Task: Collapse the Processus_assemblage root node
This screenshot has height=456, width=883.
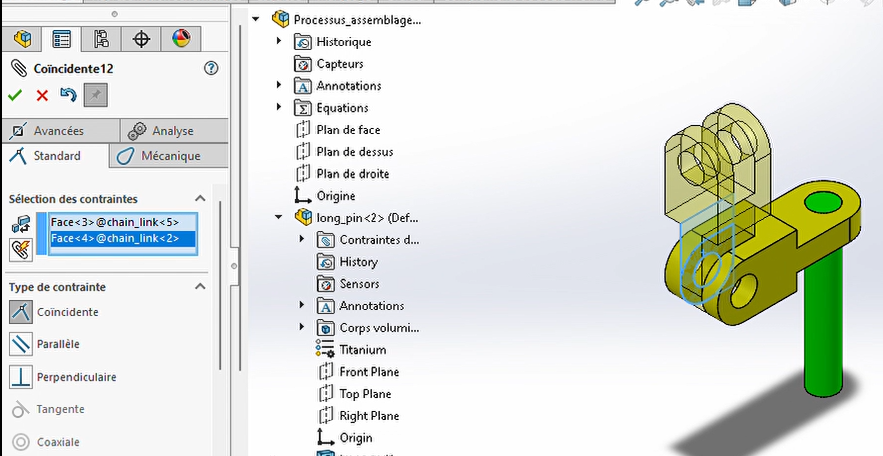Action: tap(256, 19)
